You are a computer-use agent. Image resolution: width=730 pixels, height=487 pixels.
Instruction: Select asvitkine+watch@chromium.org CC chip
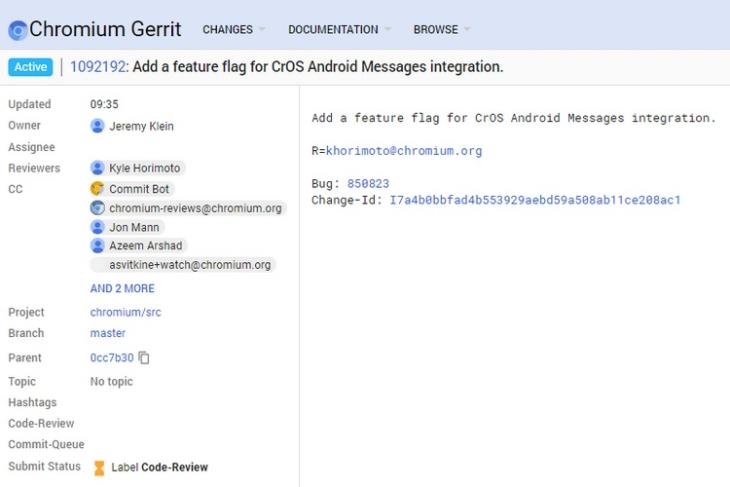[x=183, y=264]
